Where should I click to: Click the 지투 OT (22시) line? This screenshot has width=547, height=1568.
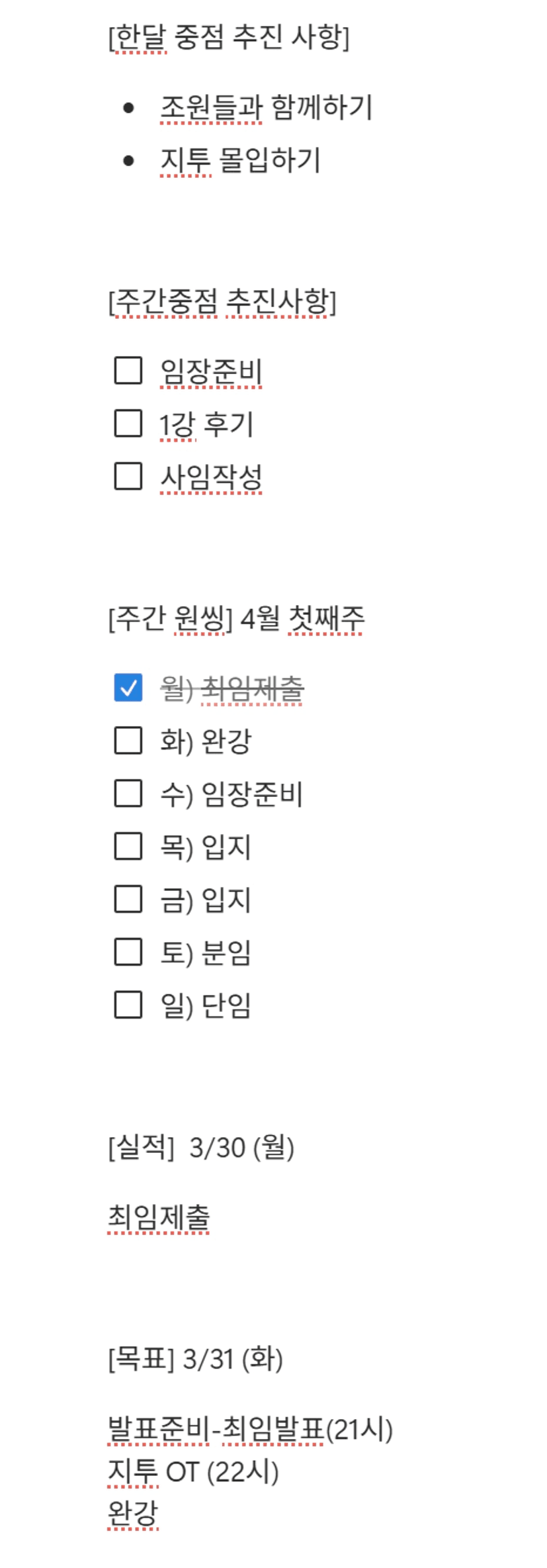(x=193, y=1472)
